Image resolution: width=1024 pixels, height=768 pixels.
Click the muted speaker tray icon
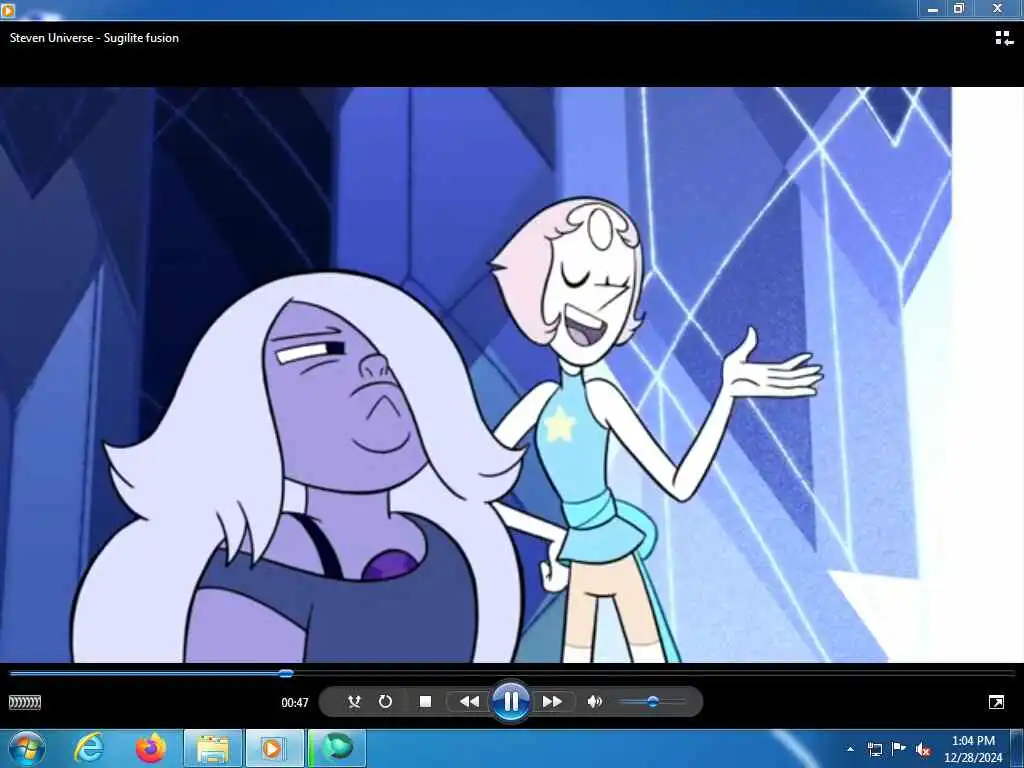point(923,749)
